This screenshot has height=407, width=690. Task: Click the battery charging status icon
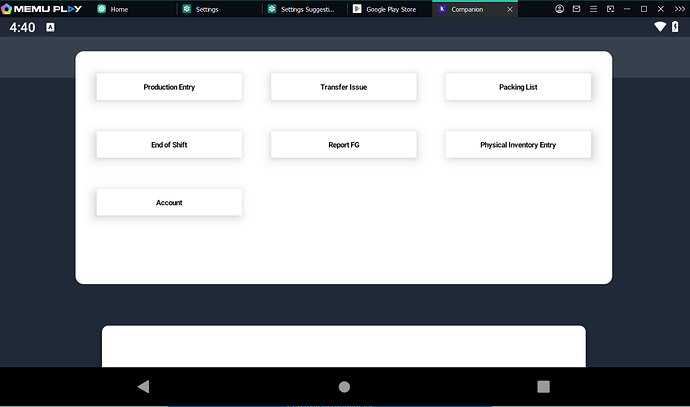pos(675,27)
